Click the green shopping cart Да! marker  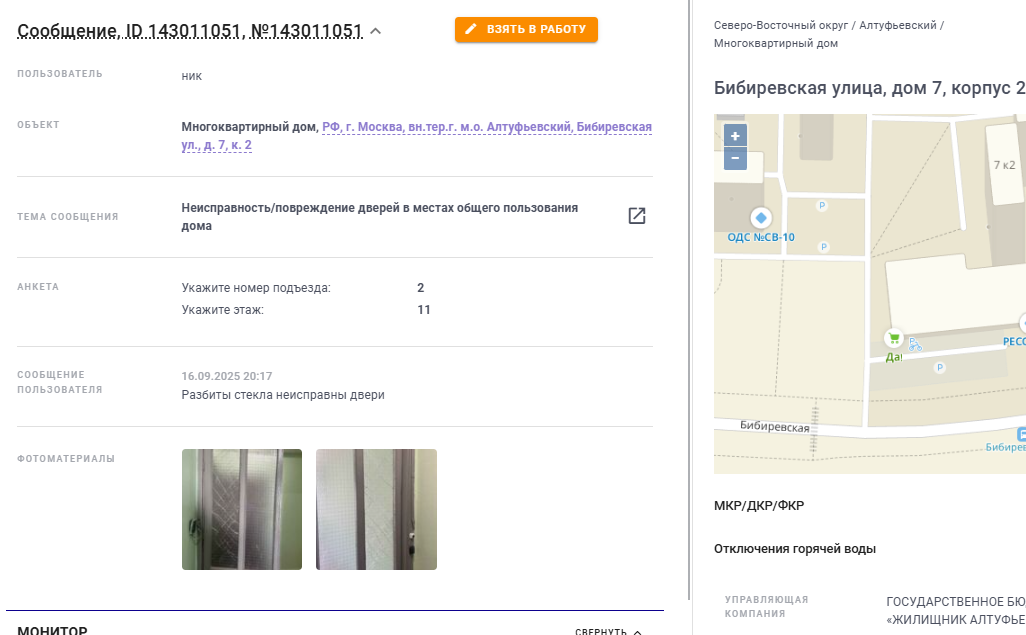point(893,338)
